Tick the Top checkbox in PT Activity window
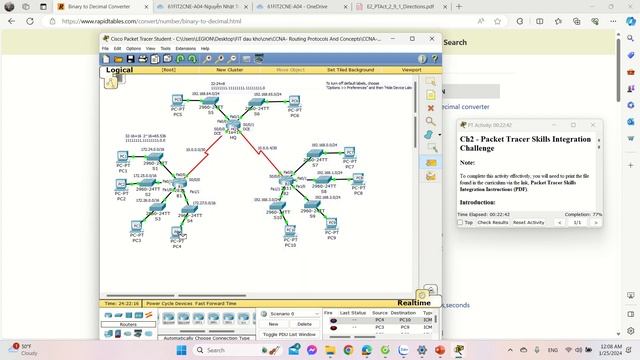Viewport: 640px width, 360px height. (x=460, y=222)
